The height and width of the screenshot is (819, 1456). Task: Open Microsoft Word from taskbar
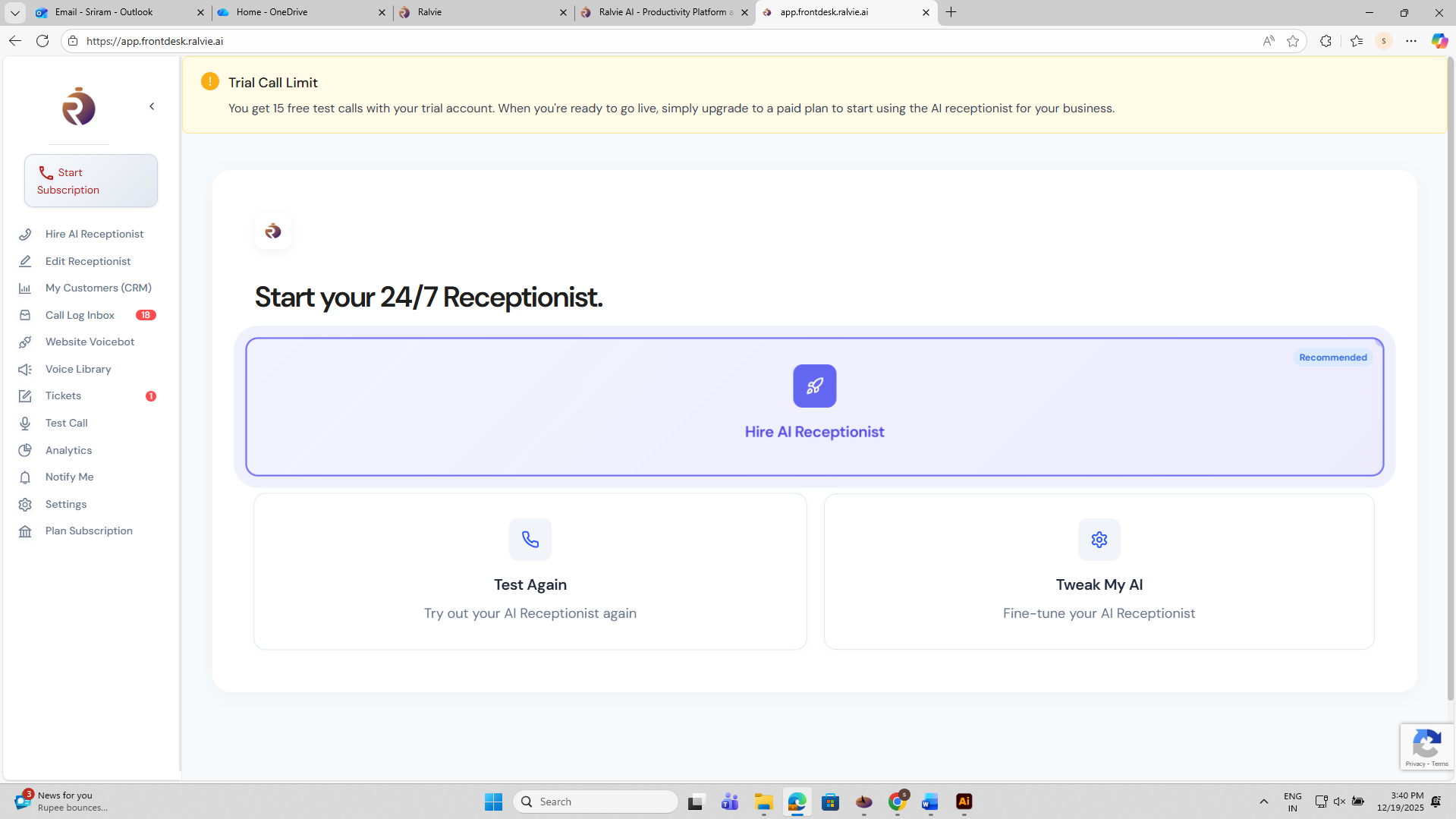[930, 802]
